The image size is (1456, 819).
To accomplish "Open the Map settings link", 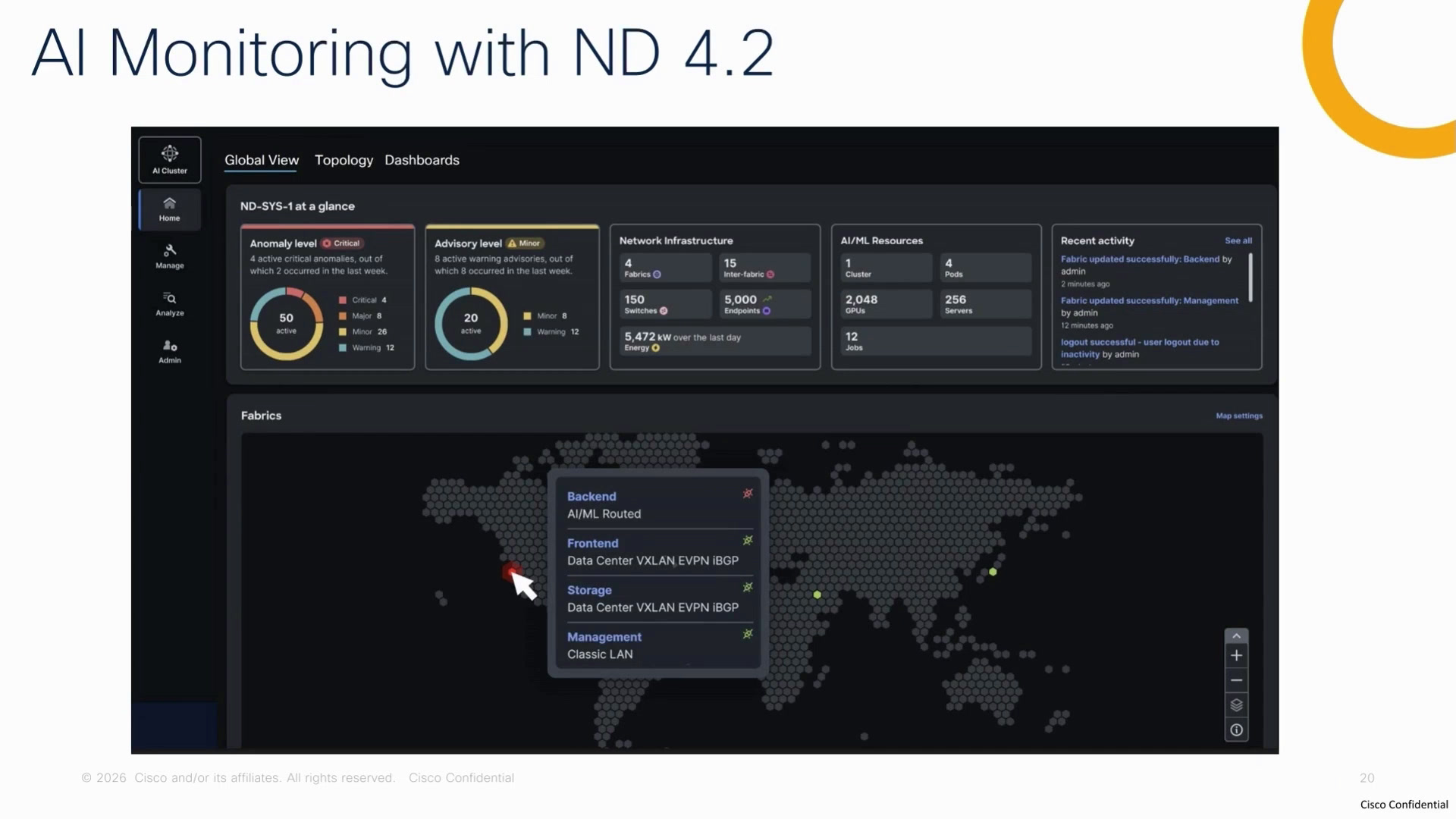I will tap(1239, 416).
